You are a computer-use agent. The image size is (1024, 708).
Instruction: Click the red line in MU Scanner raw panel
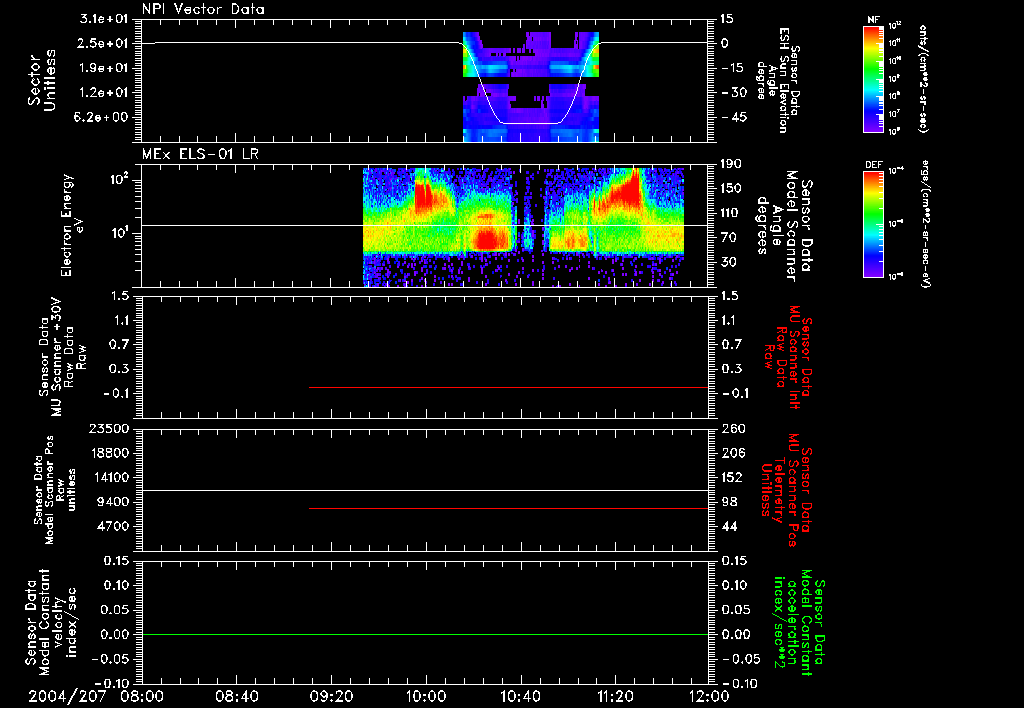tap(508, 387)
